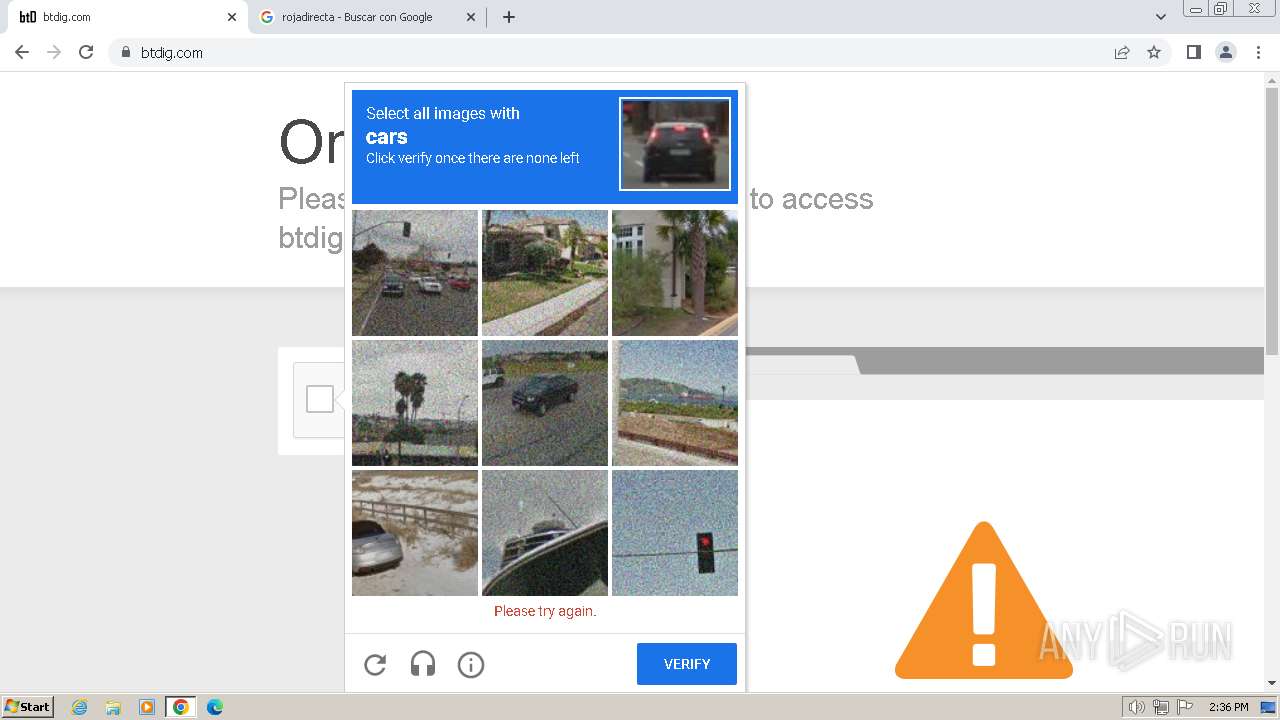Open media player from taskbar
The image size is (1280, 720).
click(147, 707)
